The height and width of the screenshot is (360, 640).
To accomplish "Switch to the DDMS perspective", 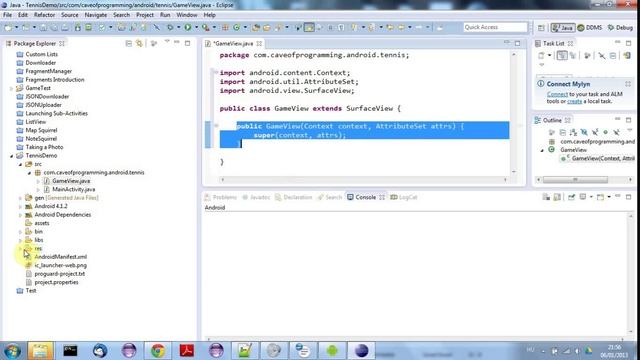I will point(590,28).
